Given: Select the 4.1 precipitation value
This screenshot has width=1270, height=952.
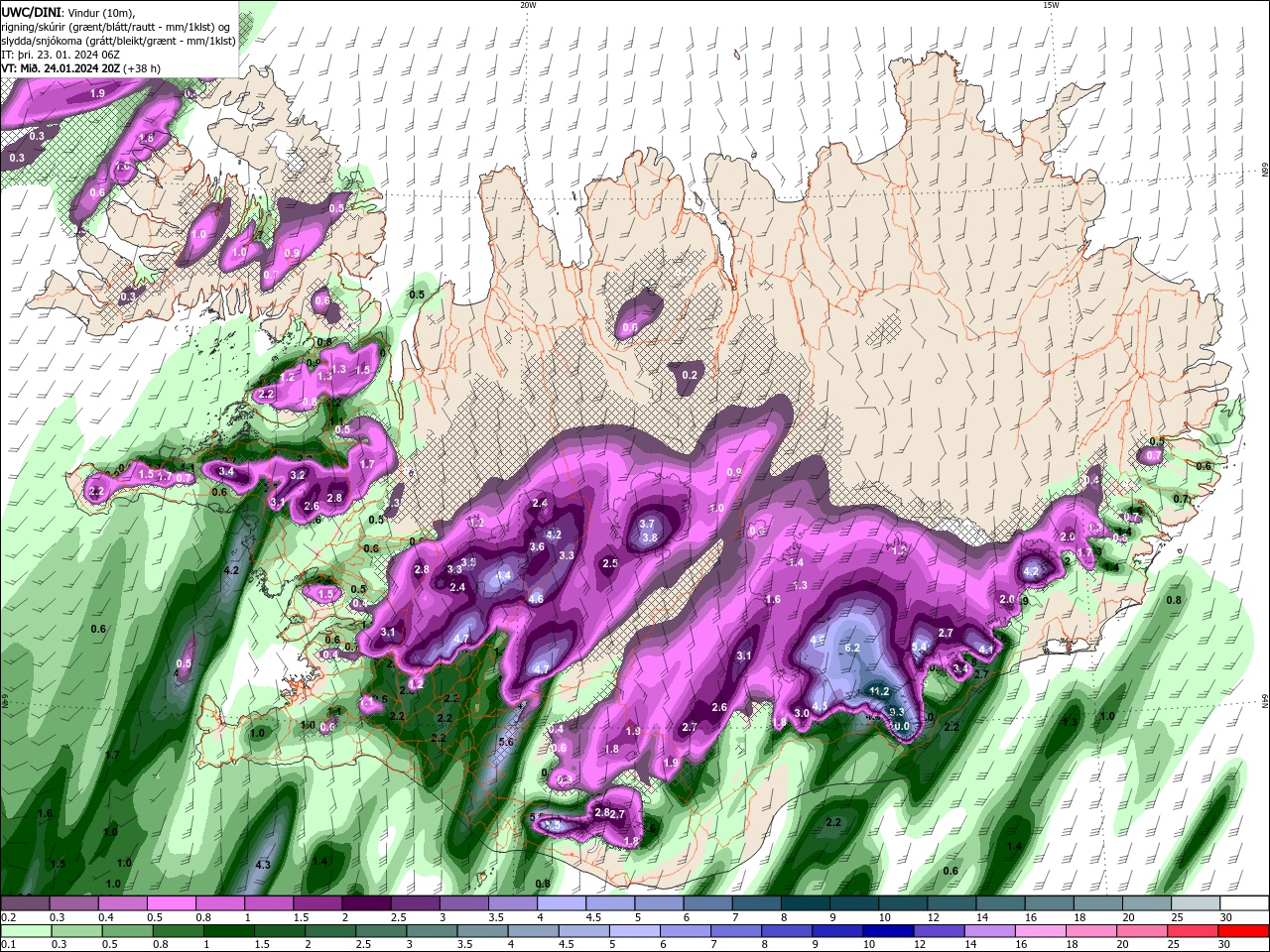Looking at the screenshot, I should (x=986, y=649).
